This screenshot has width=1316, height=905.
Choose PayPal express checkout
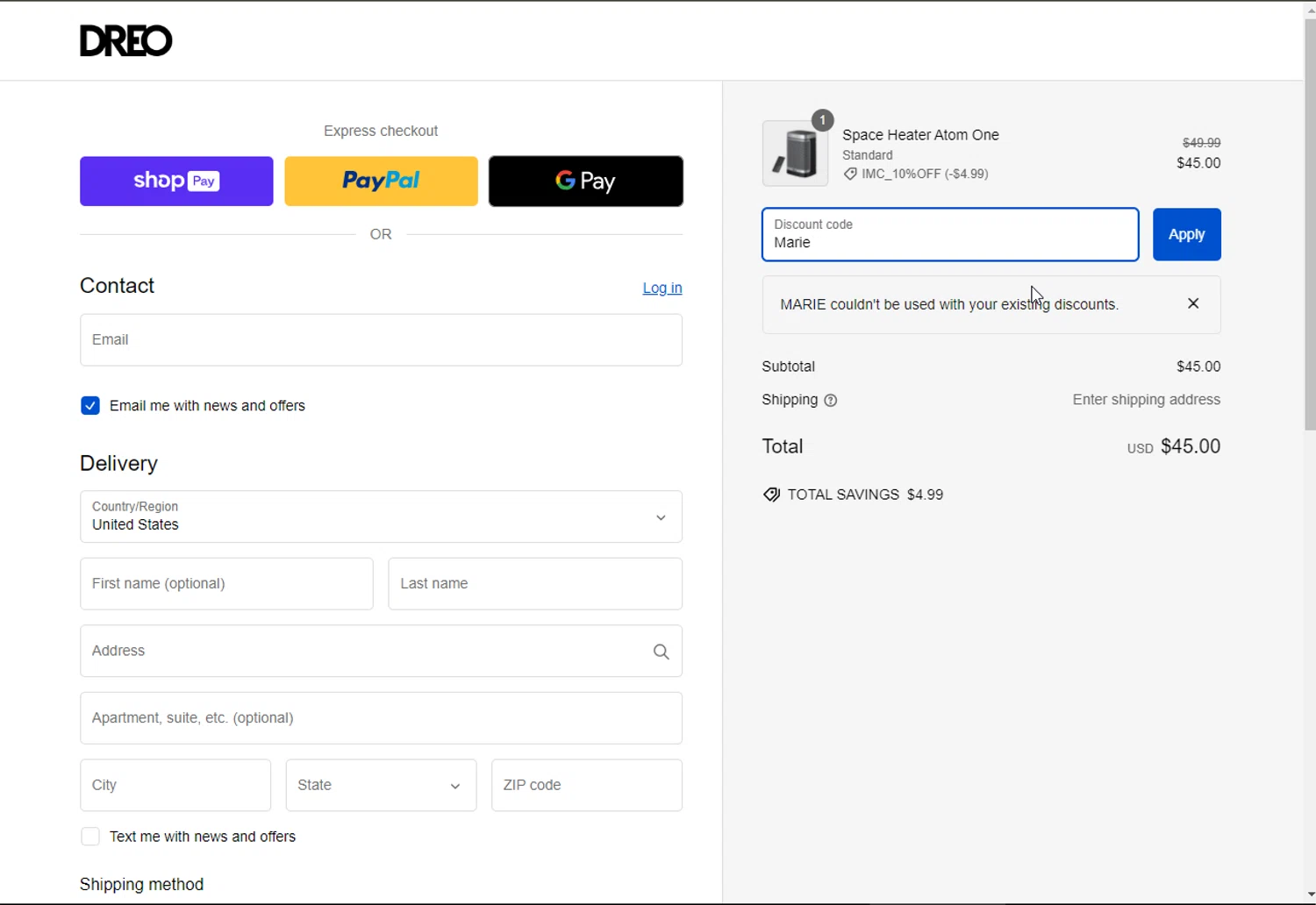coord(381,182)
